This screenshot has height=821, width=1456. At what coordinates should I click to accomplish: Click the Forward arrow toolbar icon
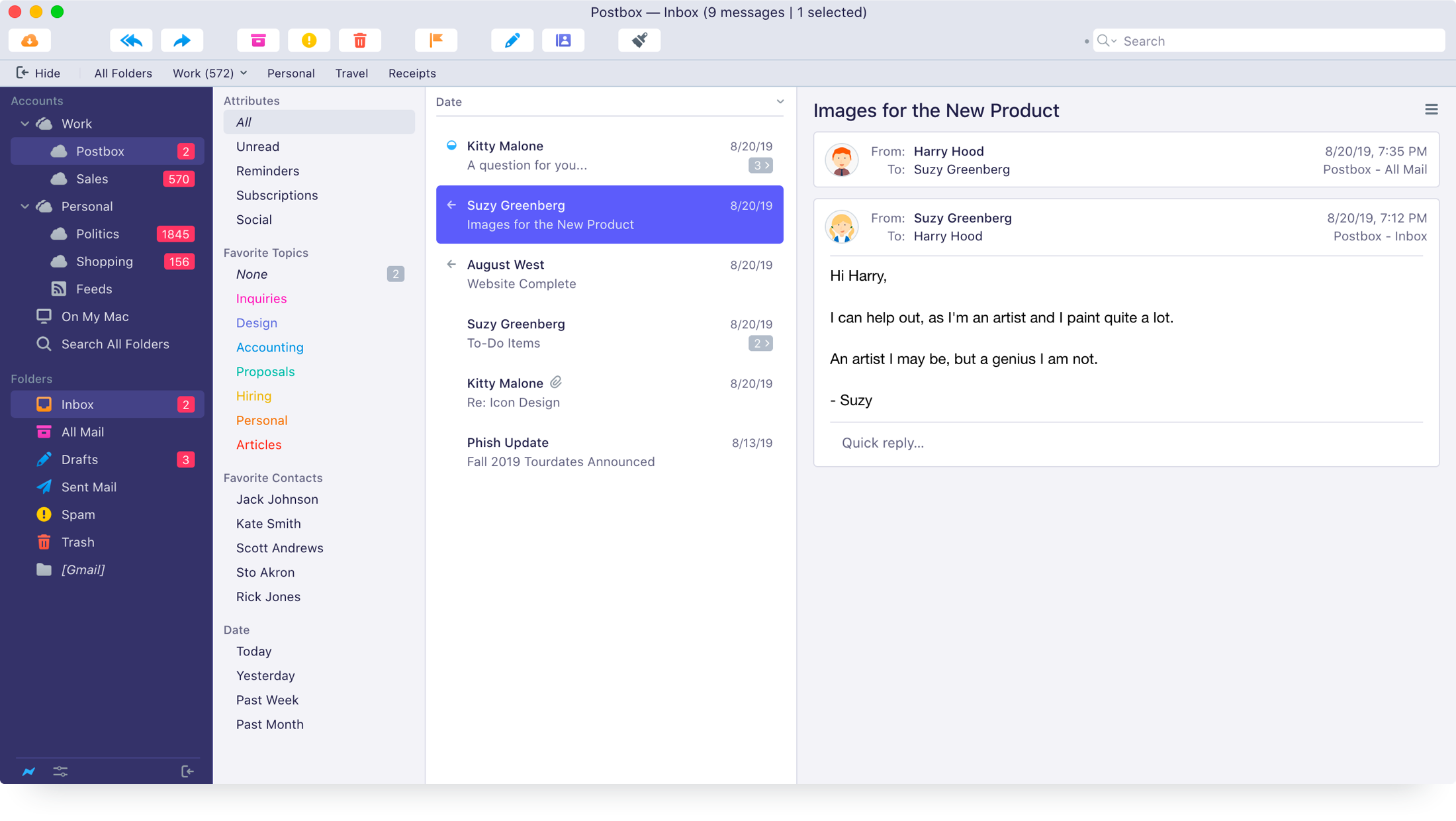pos(182,41)
